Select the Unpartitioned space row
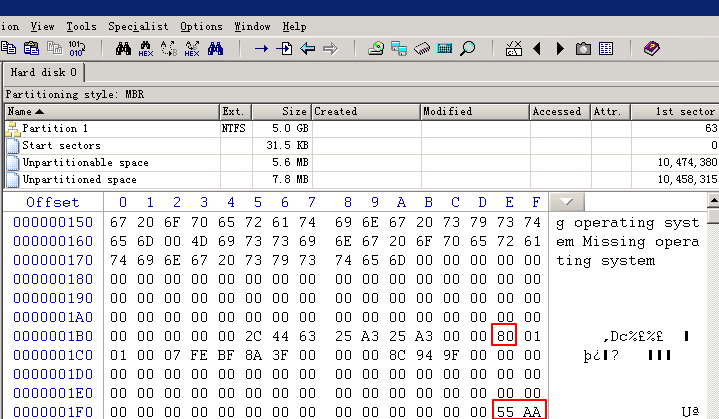 (x=361, y=179)
